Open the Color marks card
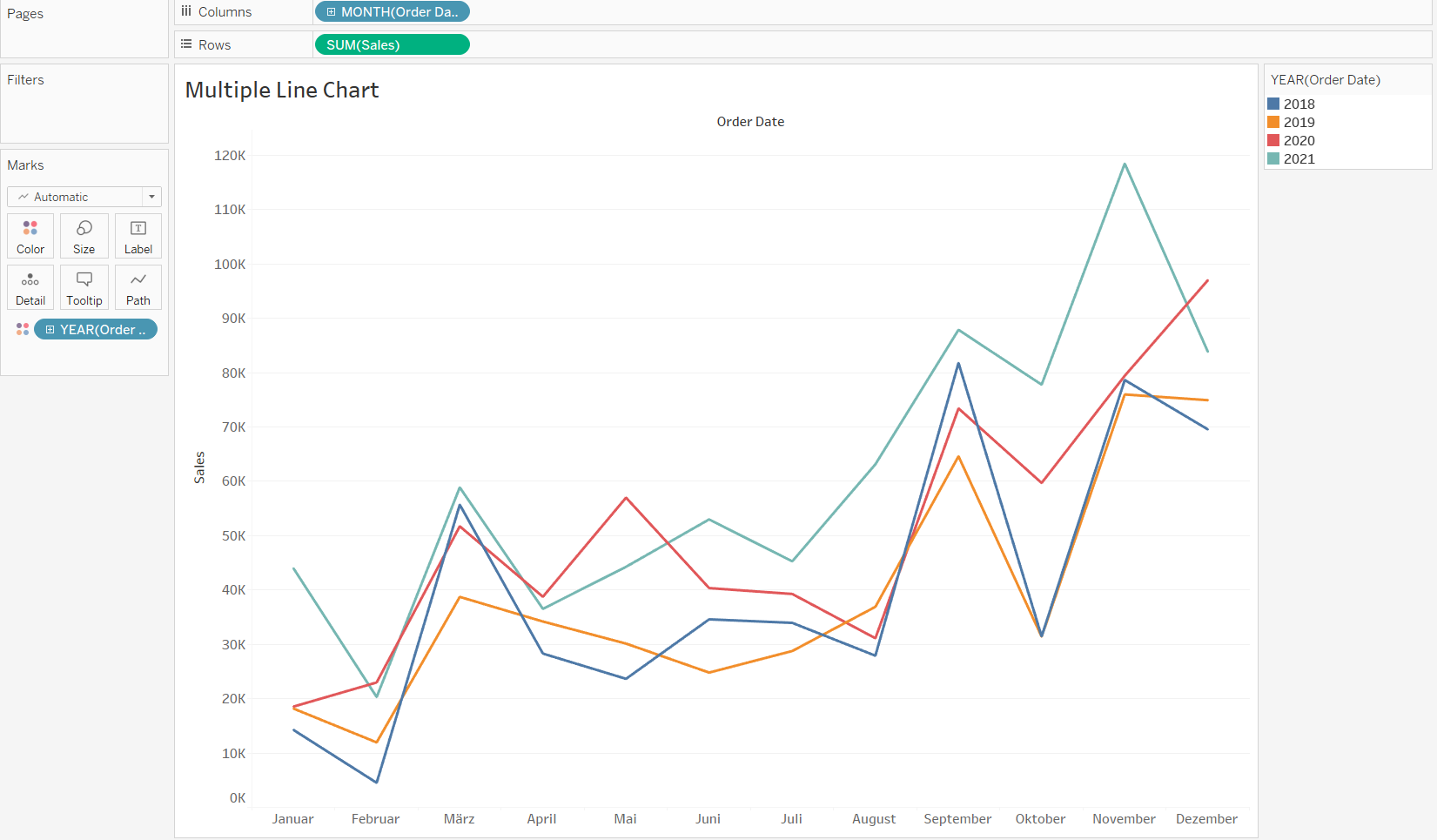 [30, 236]
